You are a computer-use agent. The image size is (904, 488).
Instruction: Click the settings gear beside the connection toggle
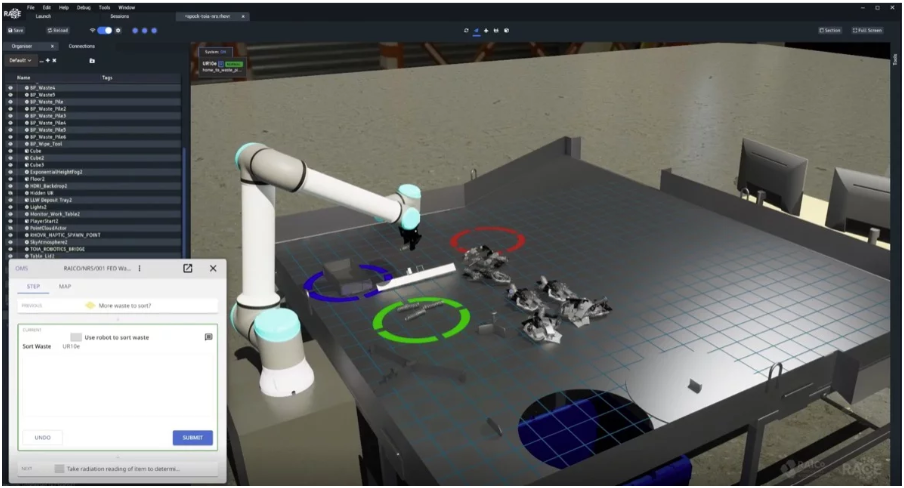tap(118, 31)
